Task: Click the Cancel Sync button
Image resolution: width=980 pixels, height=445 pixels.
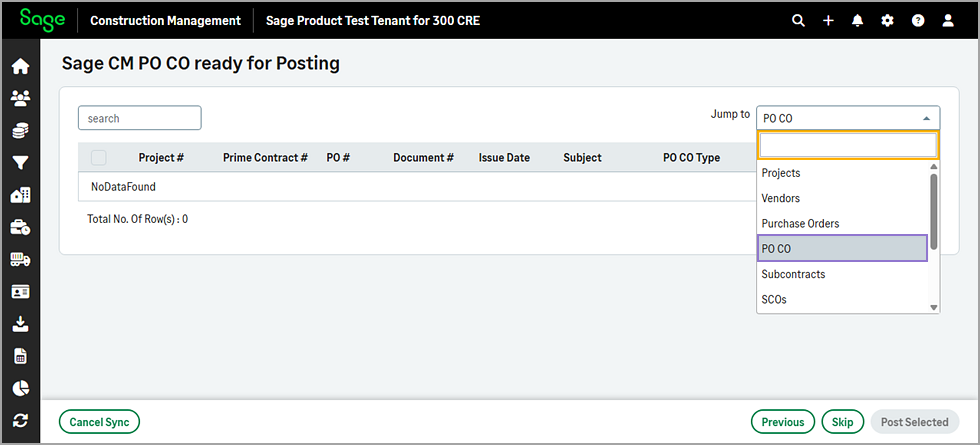Action: [99, 422]
